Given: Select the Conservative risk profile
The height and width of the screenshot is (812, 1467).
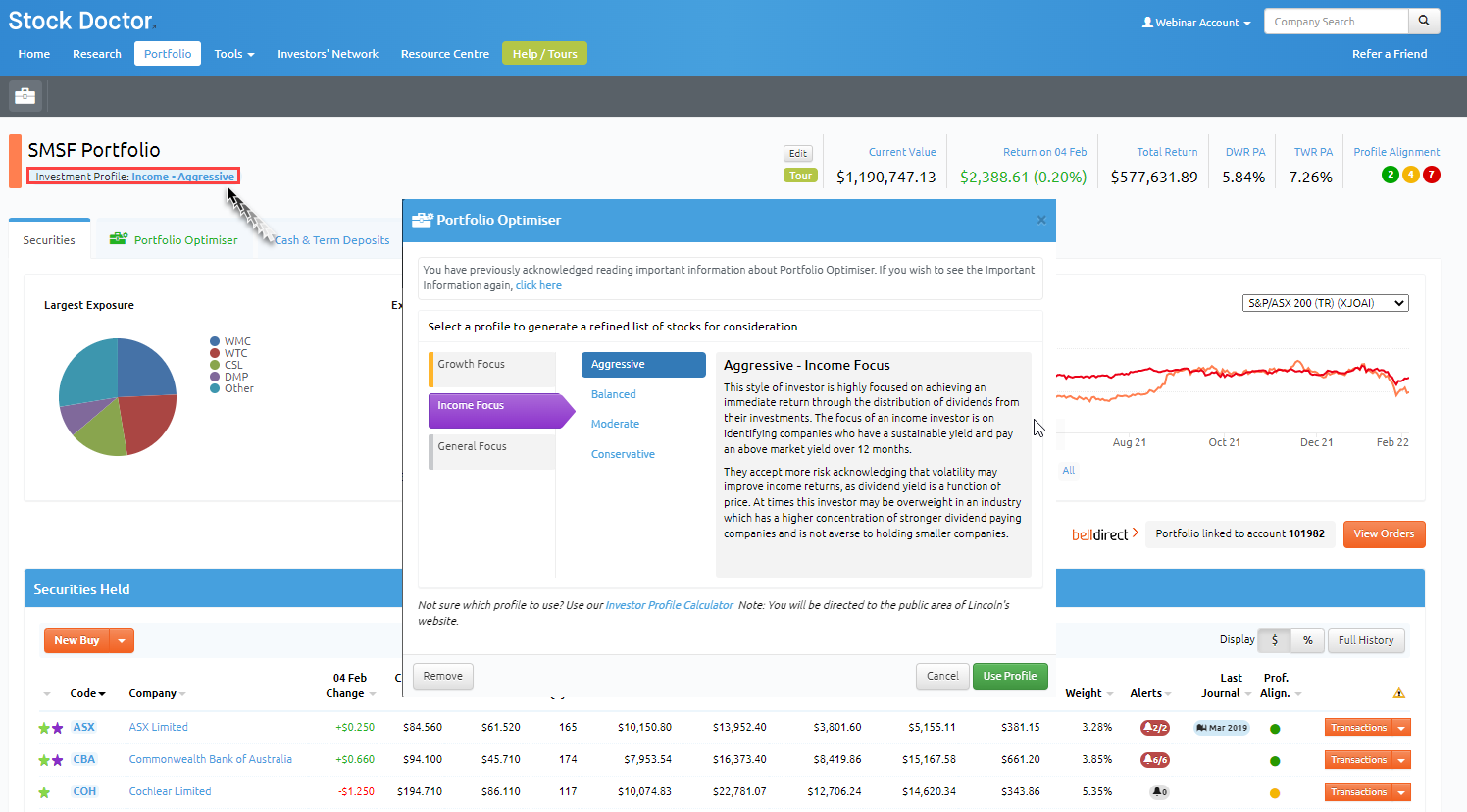Looking at the screenshot, I should tap(623, 454).
